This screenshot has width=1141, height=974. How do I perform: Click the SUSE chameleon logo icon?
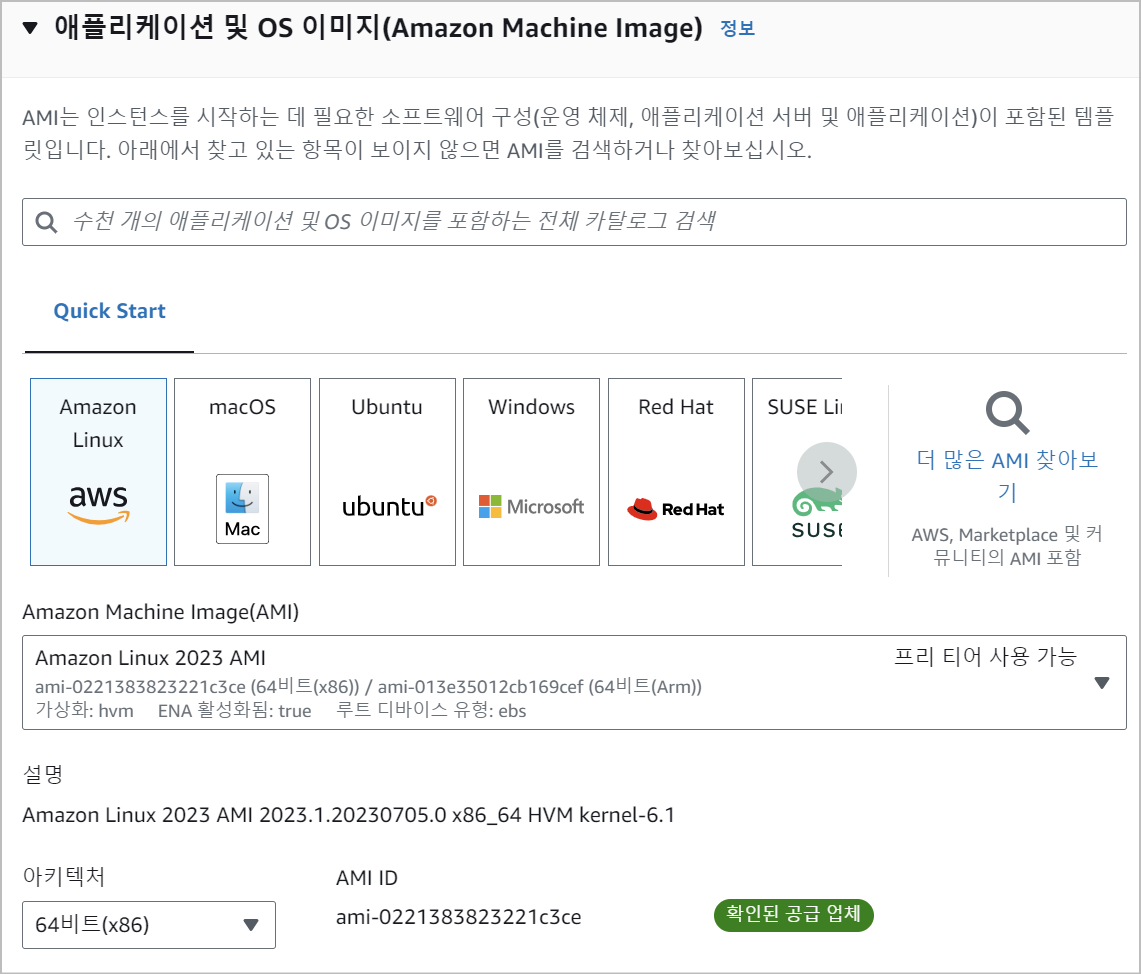(816, 514)
